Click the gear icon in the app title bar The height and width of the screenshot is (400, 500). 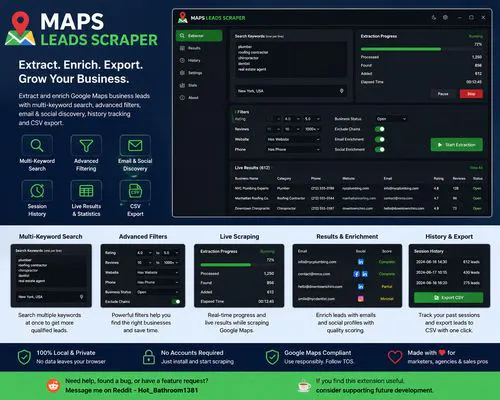pyautogui.click(x=445, y=17)
